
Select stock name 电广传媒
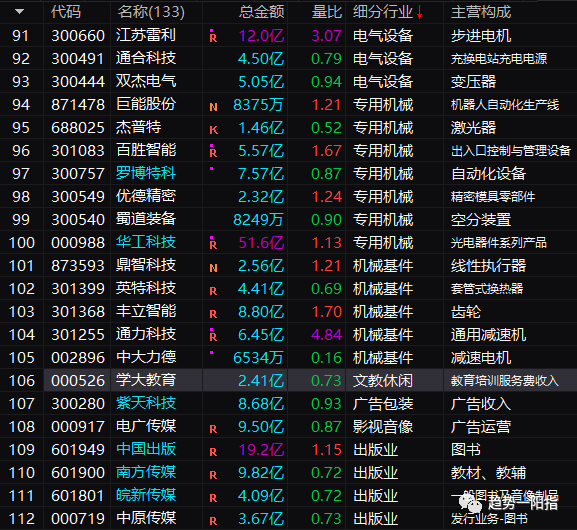[146, 427]
